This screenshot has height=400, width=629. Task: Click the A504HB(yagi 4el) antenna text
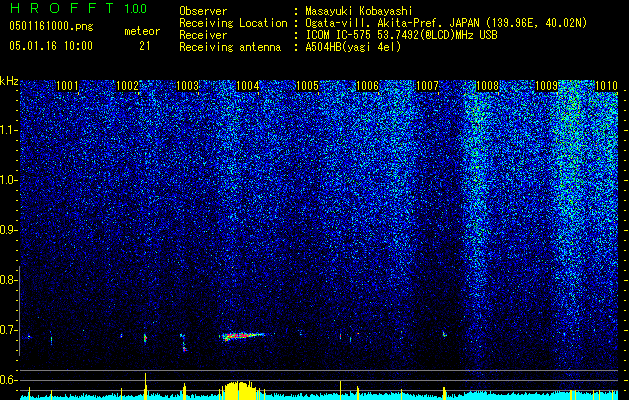tap(353, 47)
